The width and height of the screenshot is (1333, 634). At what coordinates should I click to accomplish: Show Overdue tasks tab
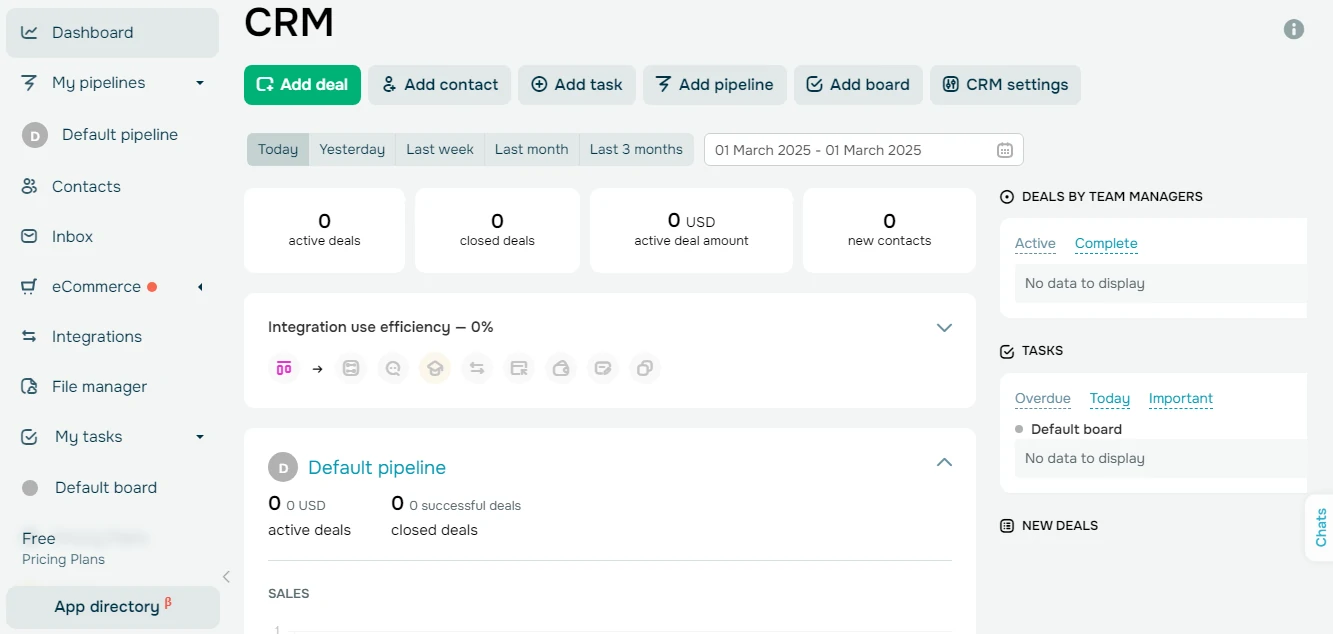click(1042, 398)
